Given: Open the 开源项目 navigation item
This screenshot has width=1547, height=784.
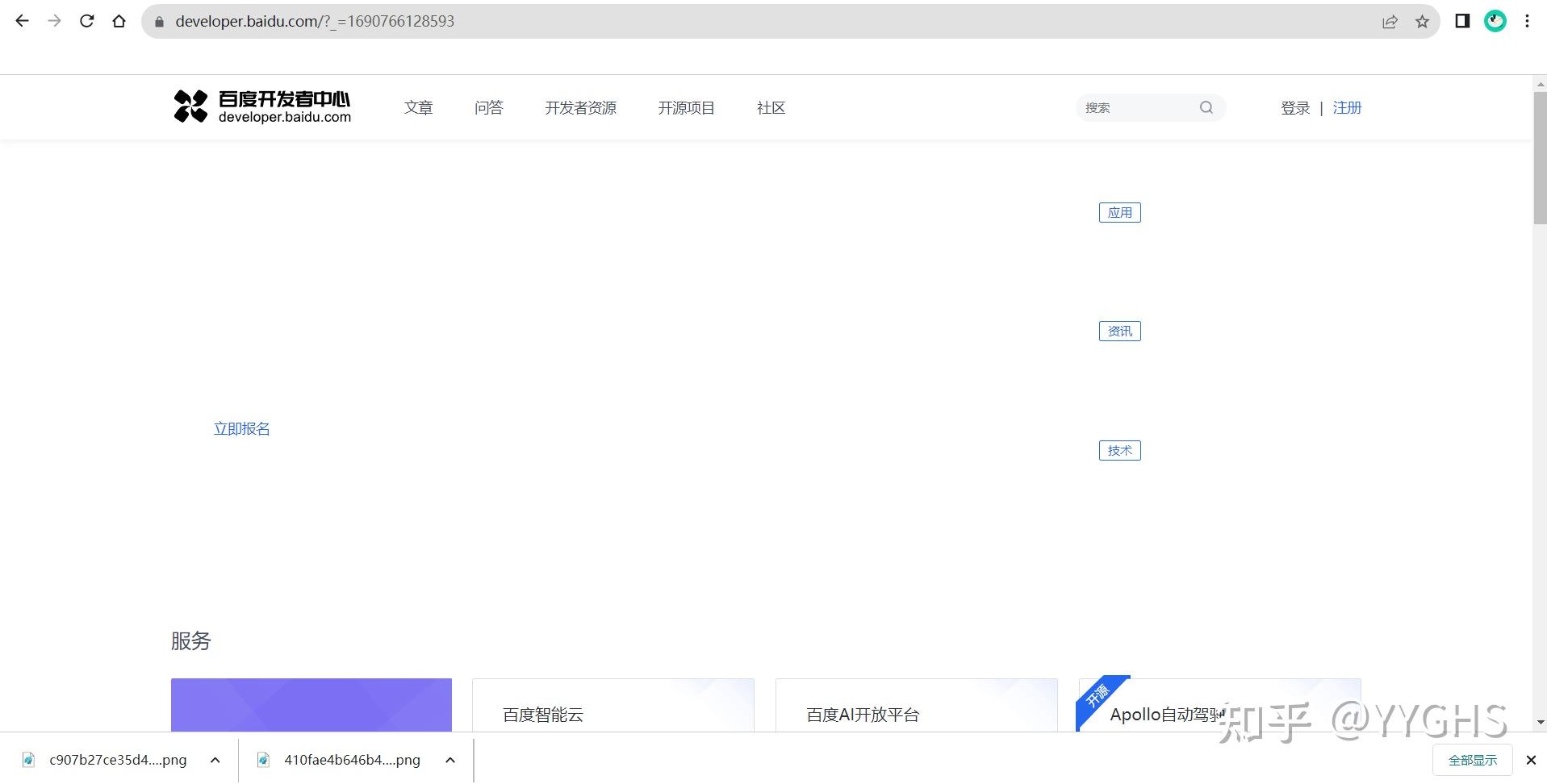Looking at the screenshot, I should [685, 107].
